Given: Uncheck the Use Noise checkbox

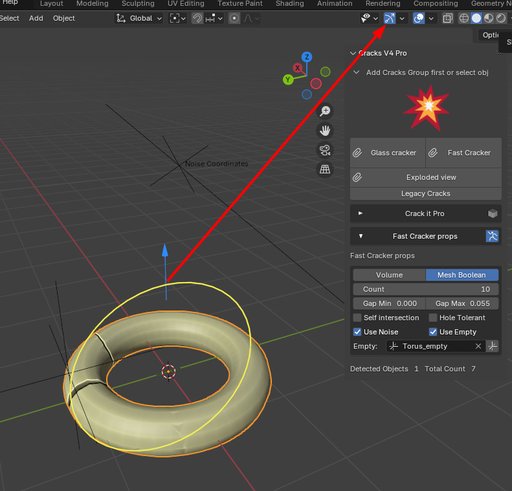Looking at the screenshot, I should [x=357, y=332].
